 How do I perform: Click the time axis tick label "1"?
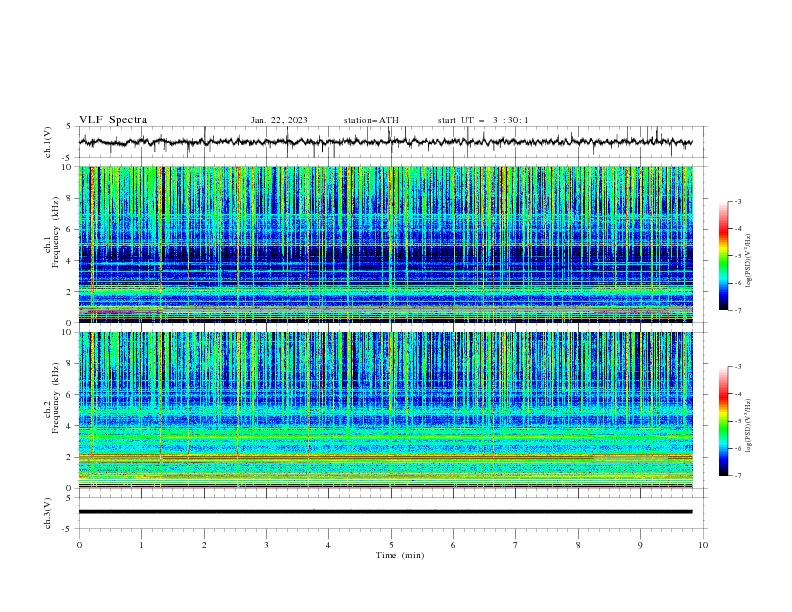(x=141, y=545)
